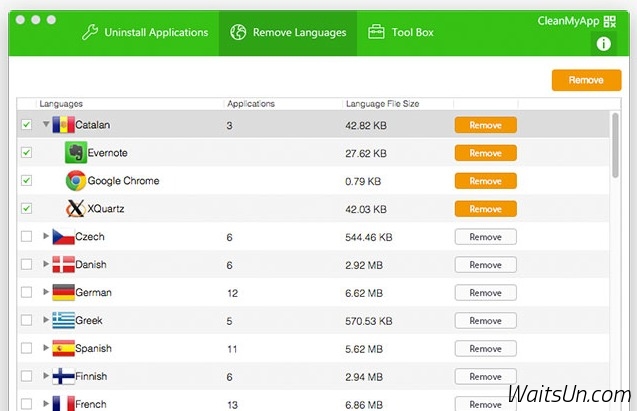Image resolution: width=637 pixels, height=411 pixels.
Task: Switch to the Uninstall Applications tab
Action: (x=146, y=32)
